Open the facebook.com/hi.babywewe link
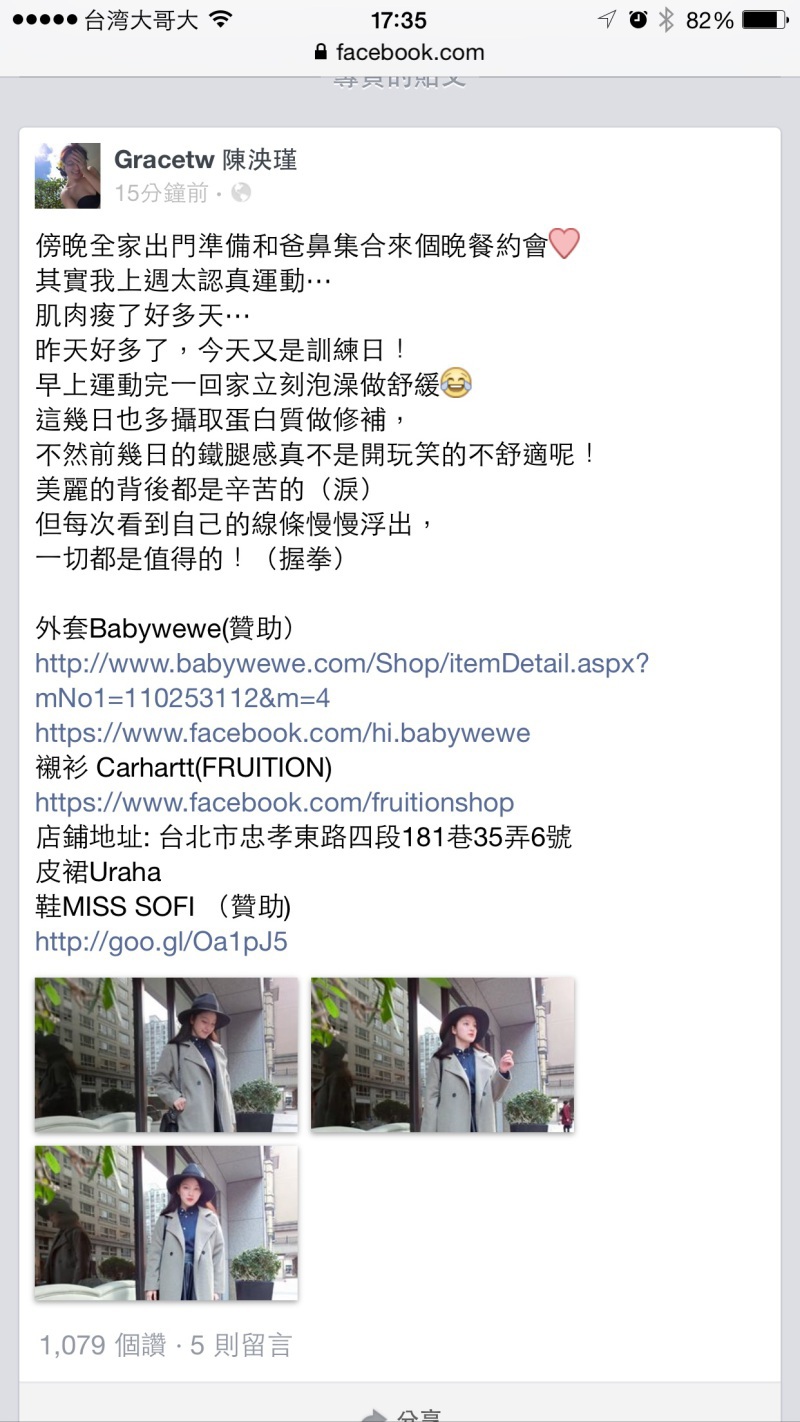The width and height of the screenshot is (800, 1422). [283, 732]
